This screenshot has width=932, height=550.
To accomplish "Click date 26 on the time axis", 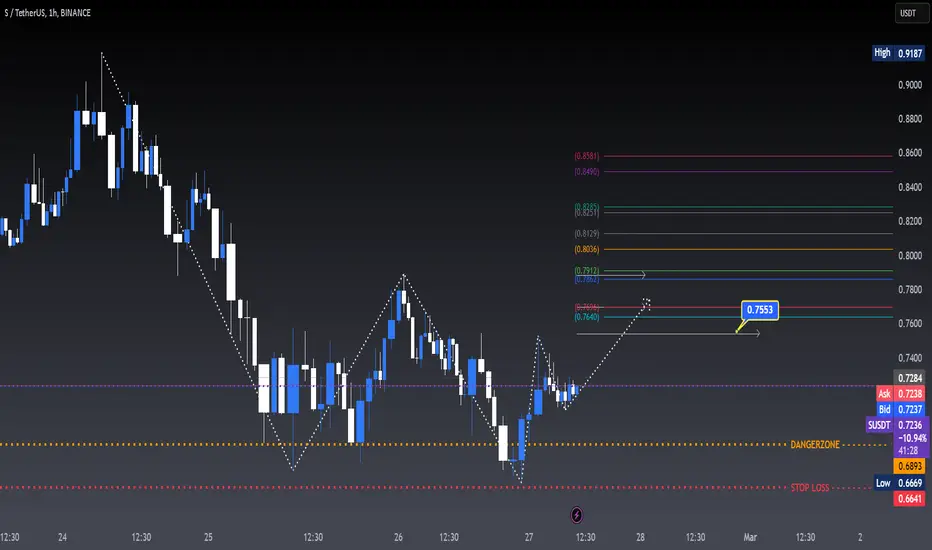I will pos(398,538).
